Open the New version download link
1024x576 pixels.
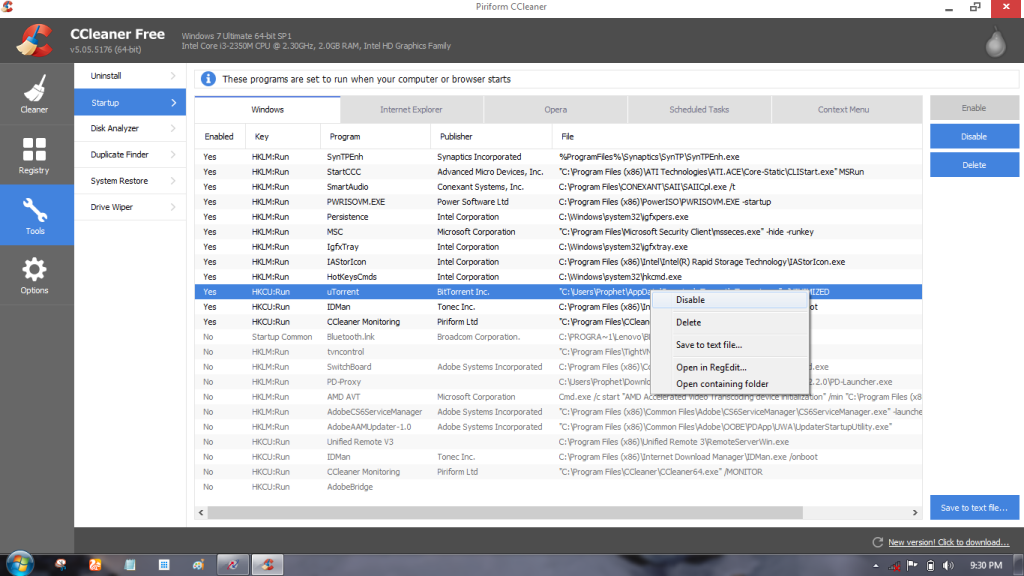point(948,542)
